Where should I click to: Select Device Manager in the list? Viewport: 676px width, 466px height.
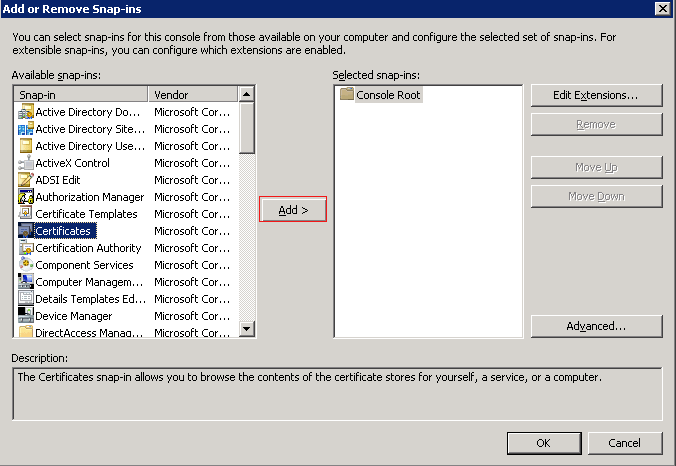tap(74, 316)
